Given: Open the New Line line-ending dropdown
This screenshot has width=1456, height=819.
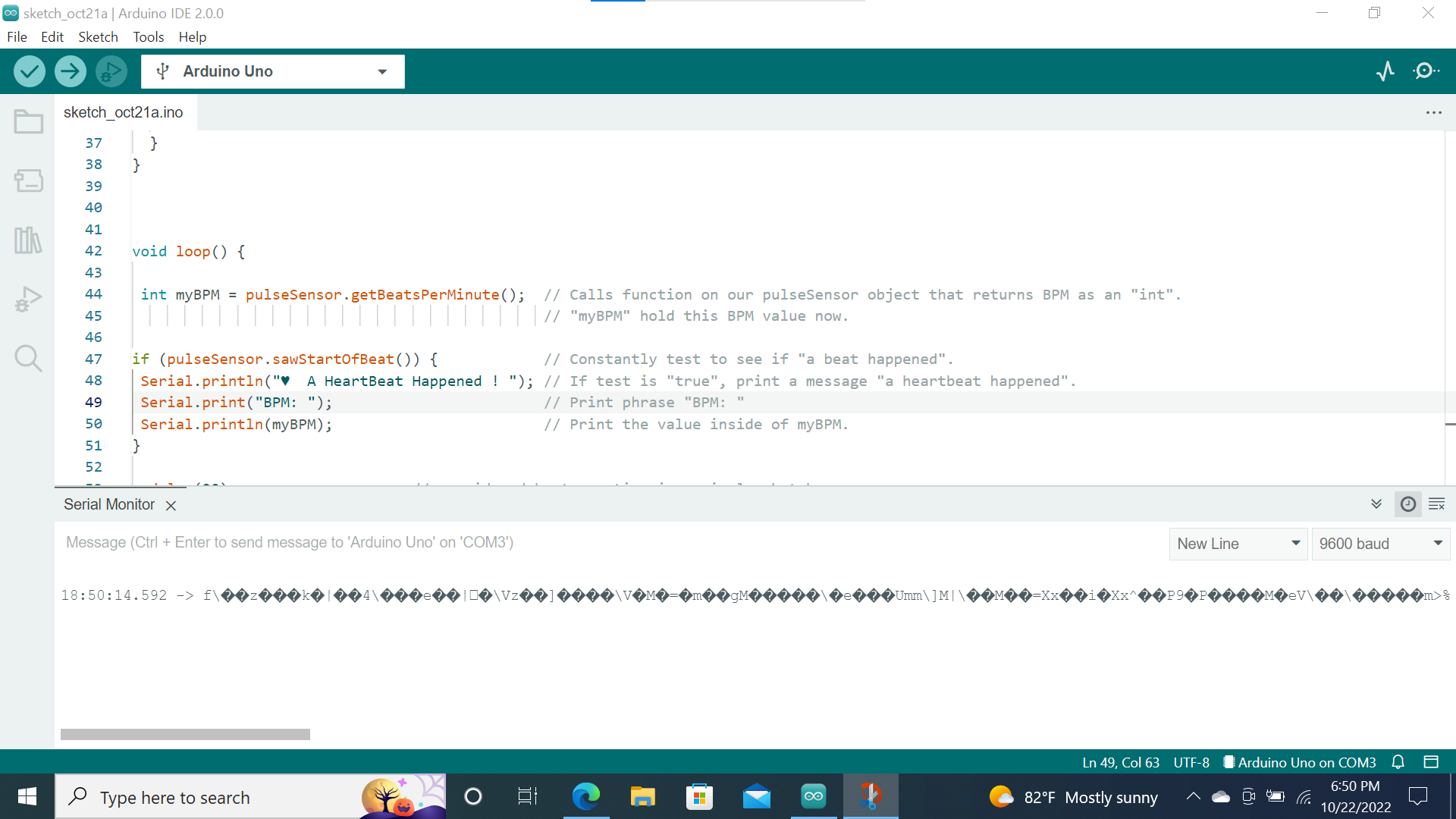Looking at the screenshot, I should (x=1238, y=543).
